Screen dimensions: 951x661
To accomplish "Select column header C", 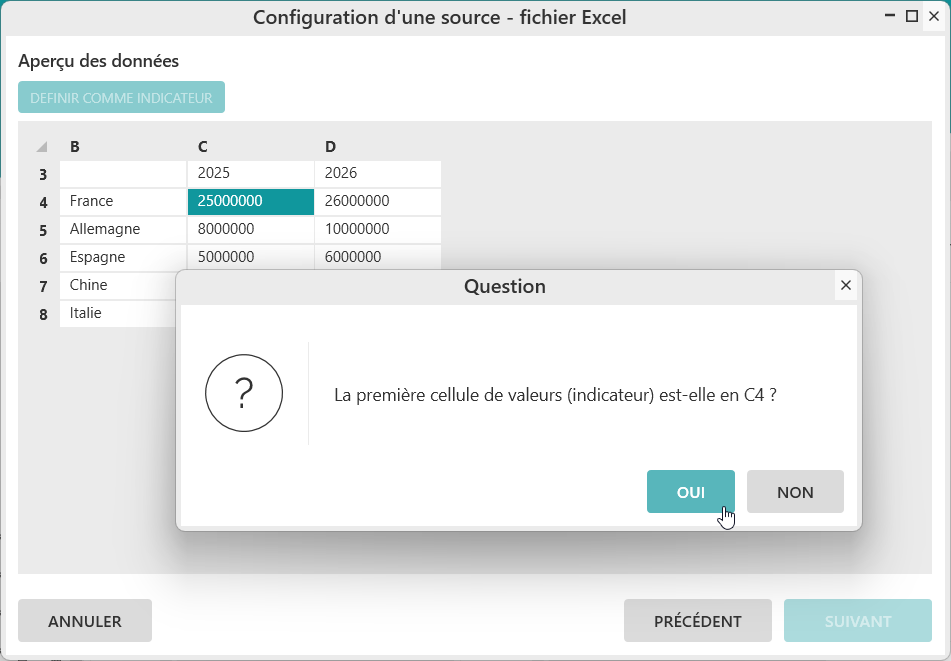I will [203, 147].
